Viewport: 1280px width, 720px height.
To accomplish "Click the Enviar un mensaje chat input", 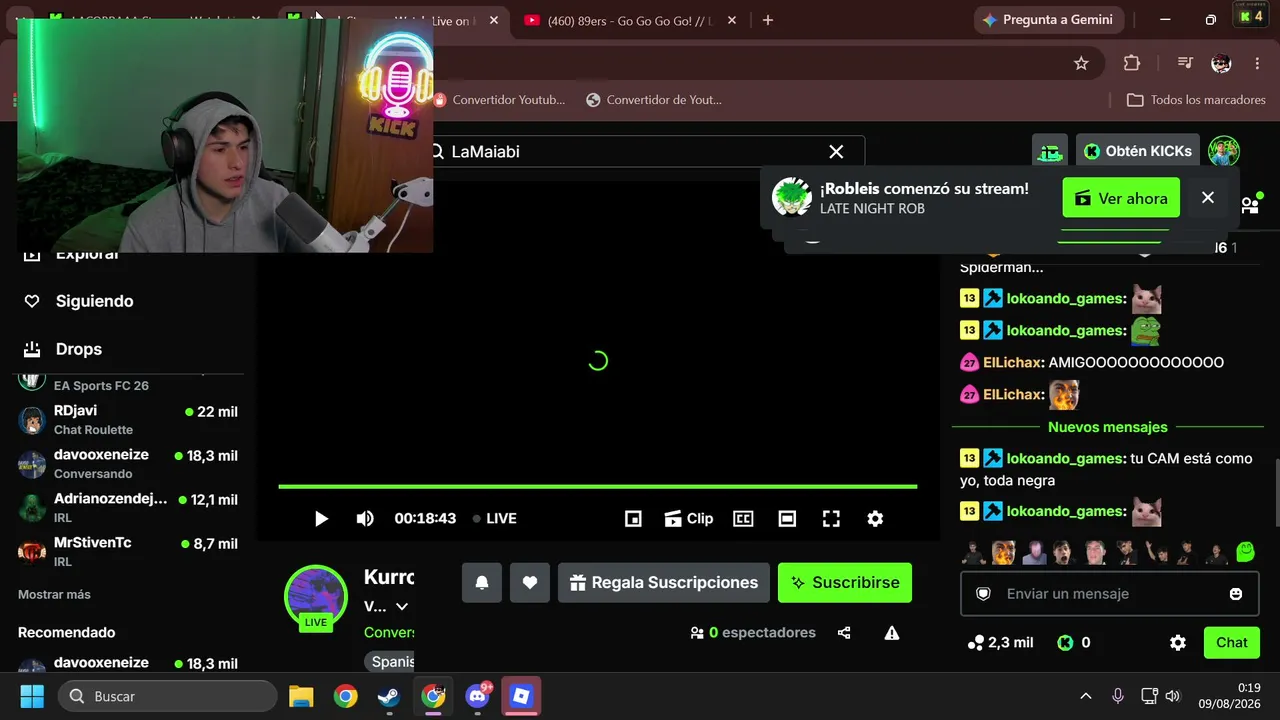I will pyautogui.click(x=1108, y=594).
